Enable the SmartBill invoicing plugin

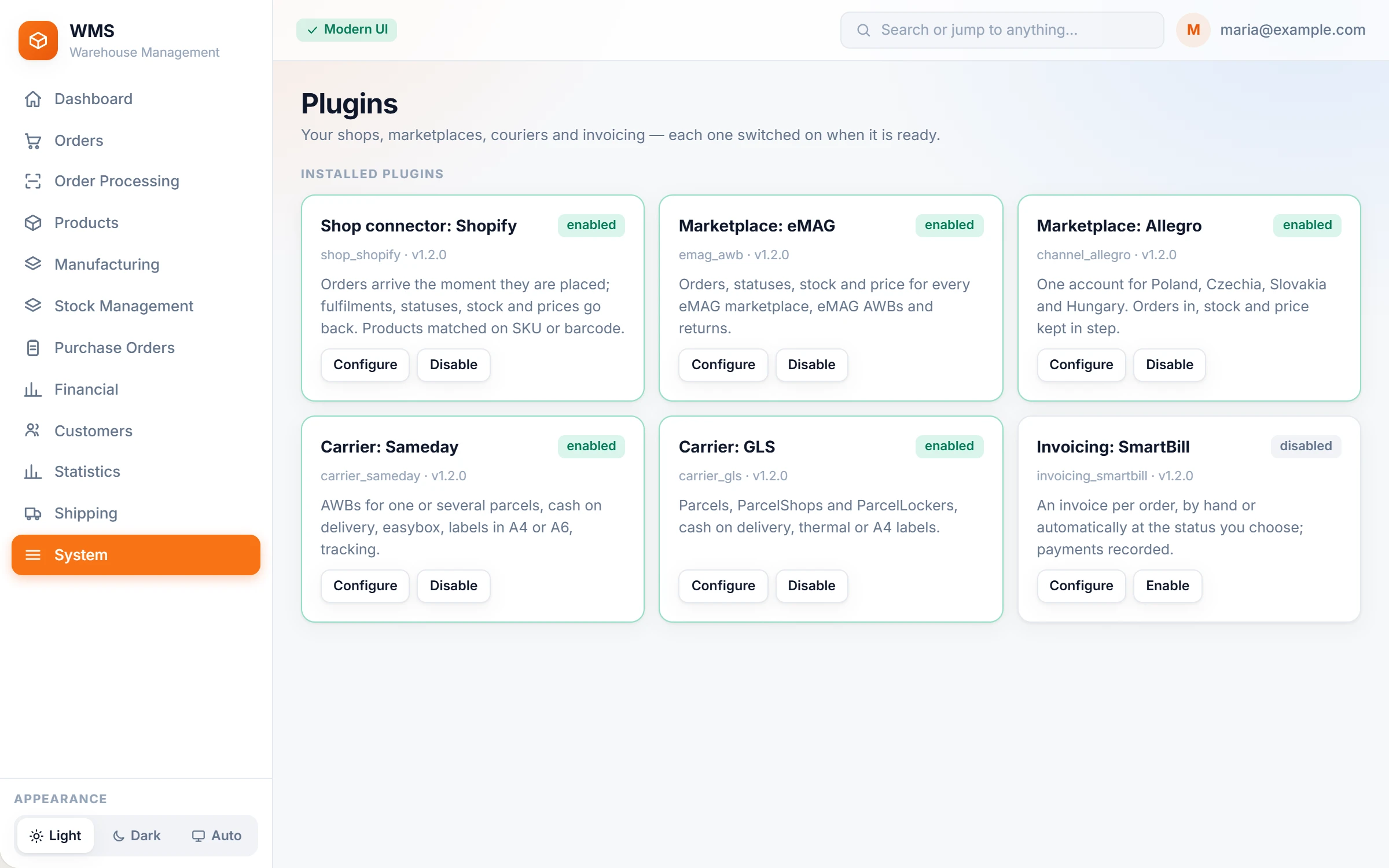[1168, 586]
